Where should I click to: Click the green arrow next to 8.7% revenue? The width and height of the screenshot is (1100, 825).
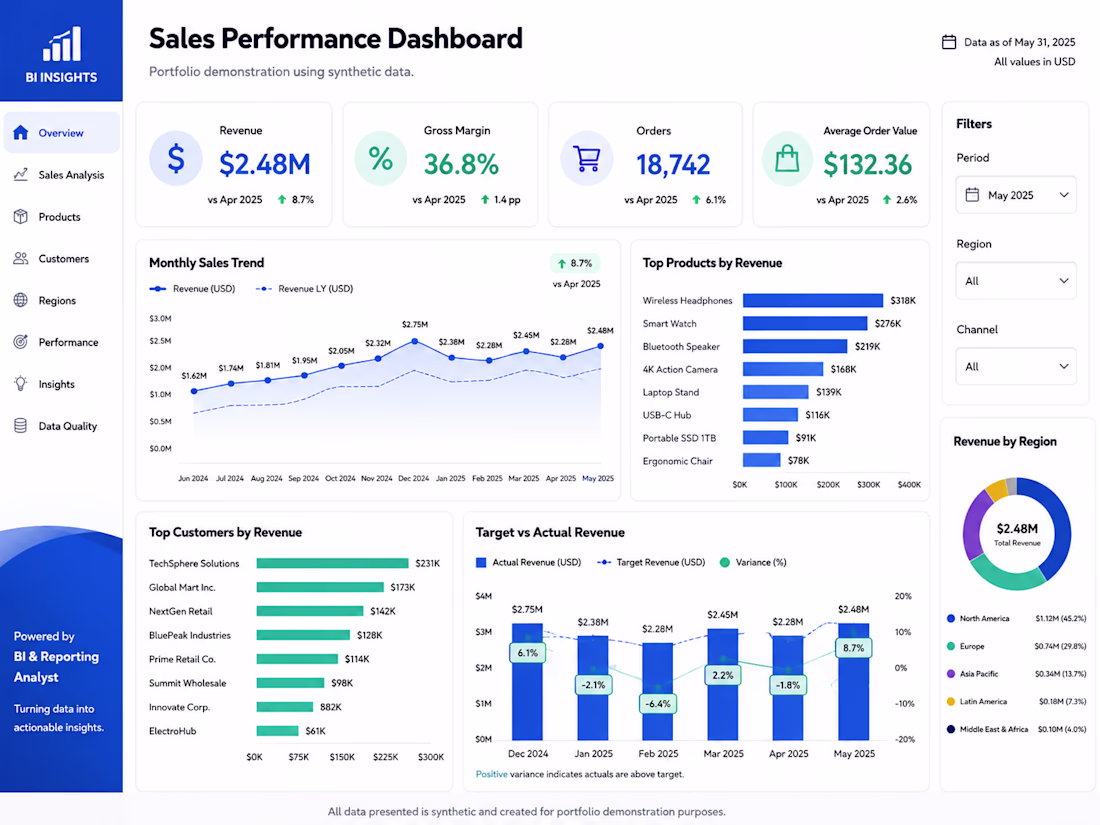(x=282, y=200)
